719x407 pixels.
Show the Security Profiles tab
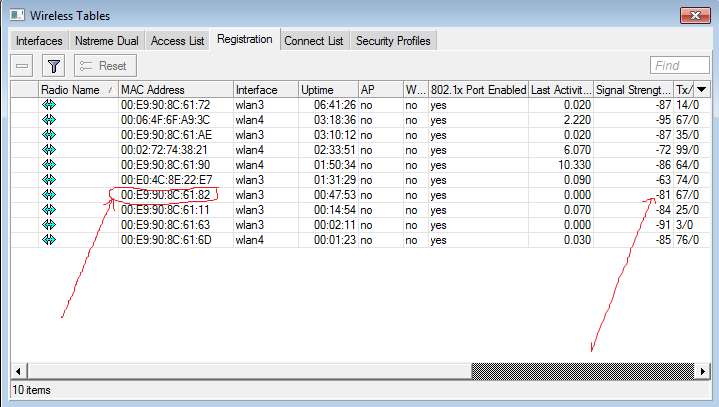pyautogui.click(x=393, y=41)
